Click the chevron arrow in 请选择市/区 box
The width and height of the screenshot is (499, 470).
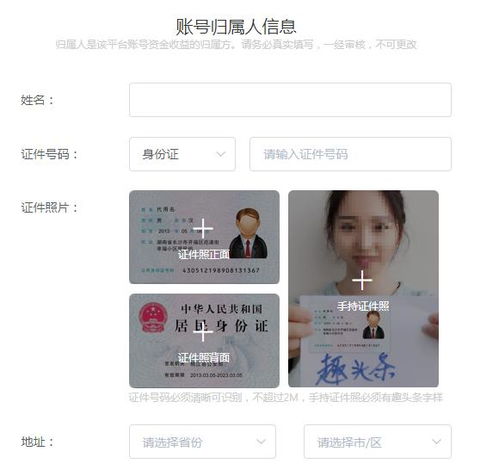tap(437, 442)
